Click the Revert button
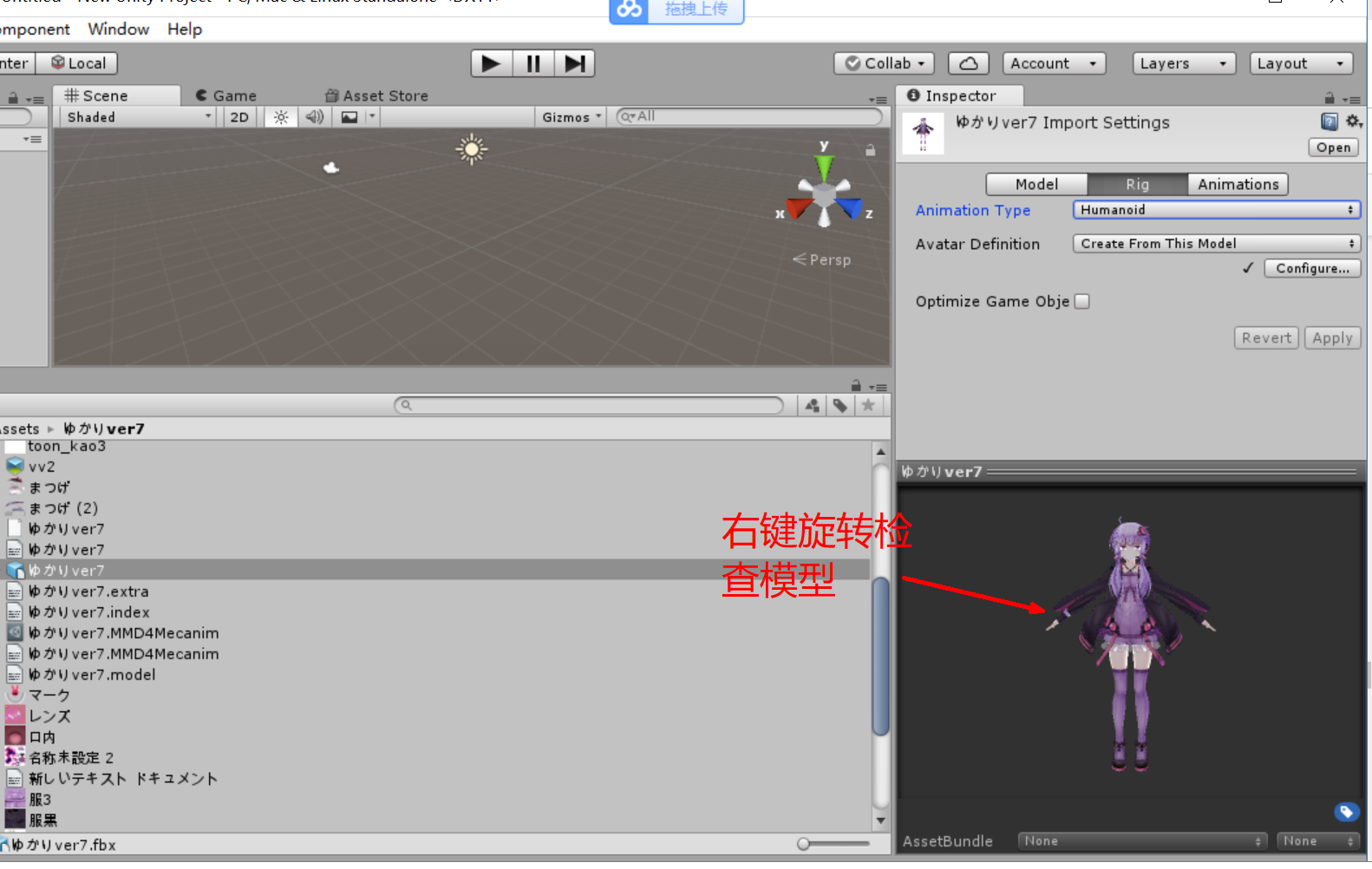1372x869 pixels. coord(1266,338)
